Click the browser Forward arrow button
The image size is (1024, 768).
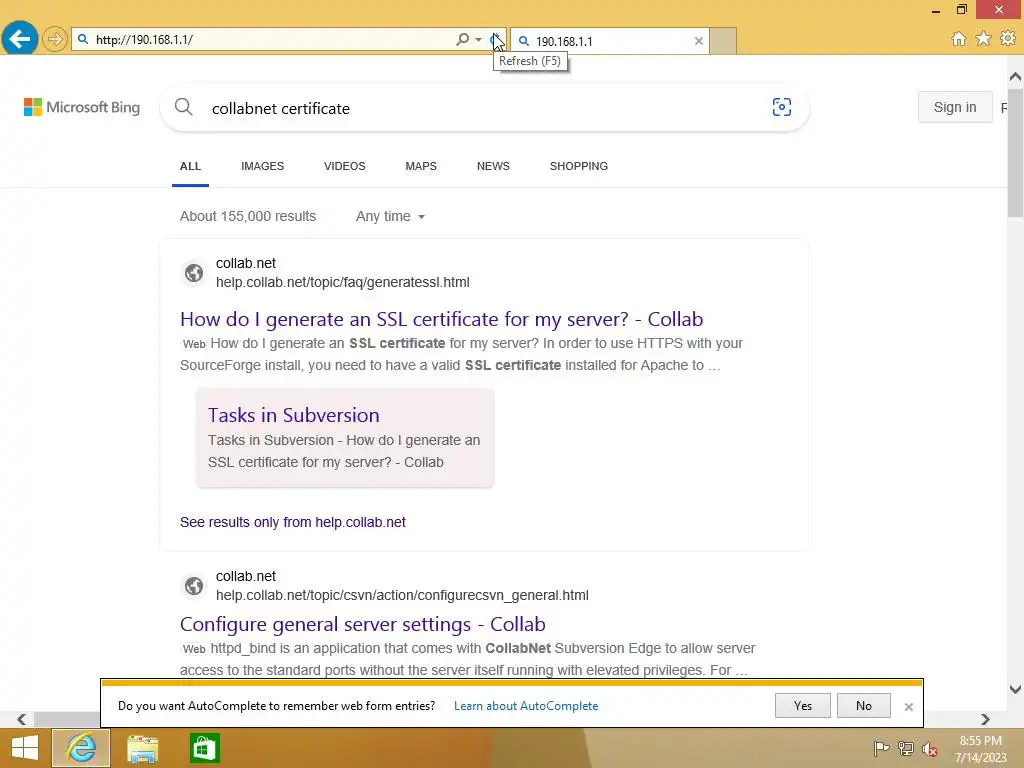(x=55, y=39)
